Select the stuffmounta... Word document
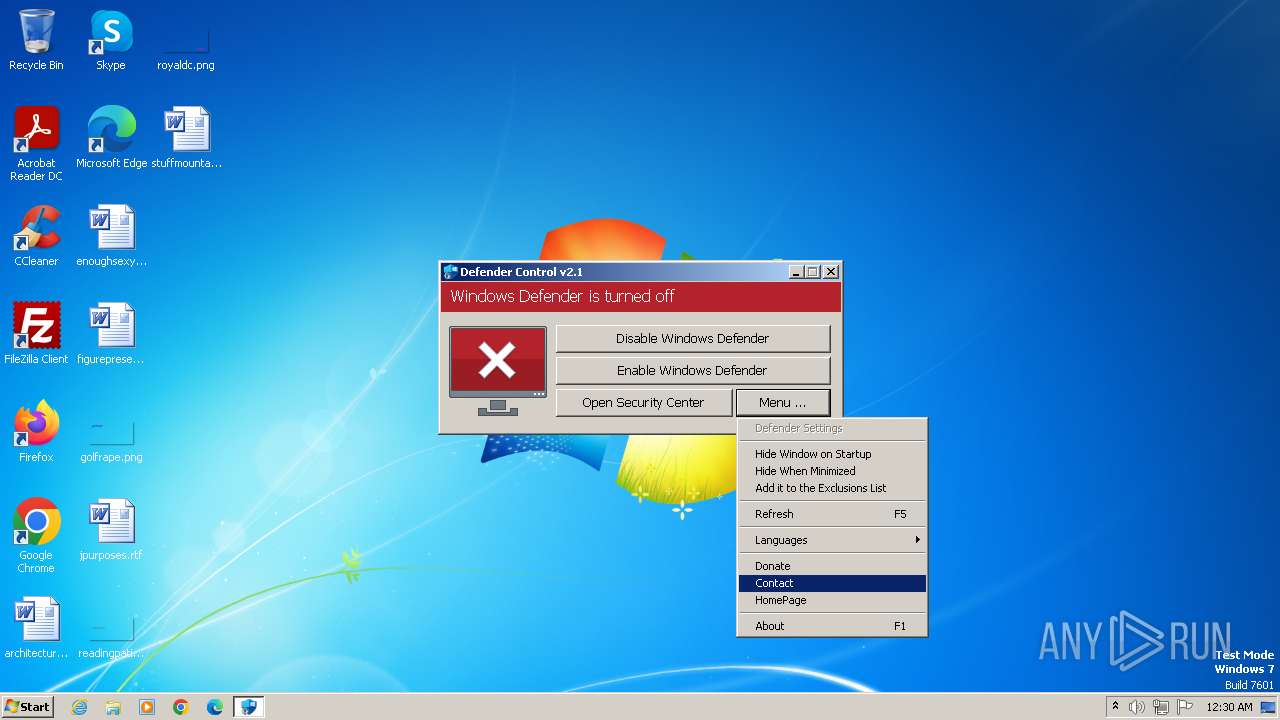Viewport: 1280px width, 720px height. click(186, 138)
